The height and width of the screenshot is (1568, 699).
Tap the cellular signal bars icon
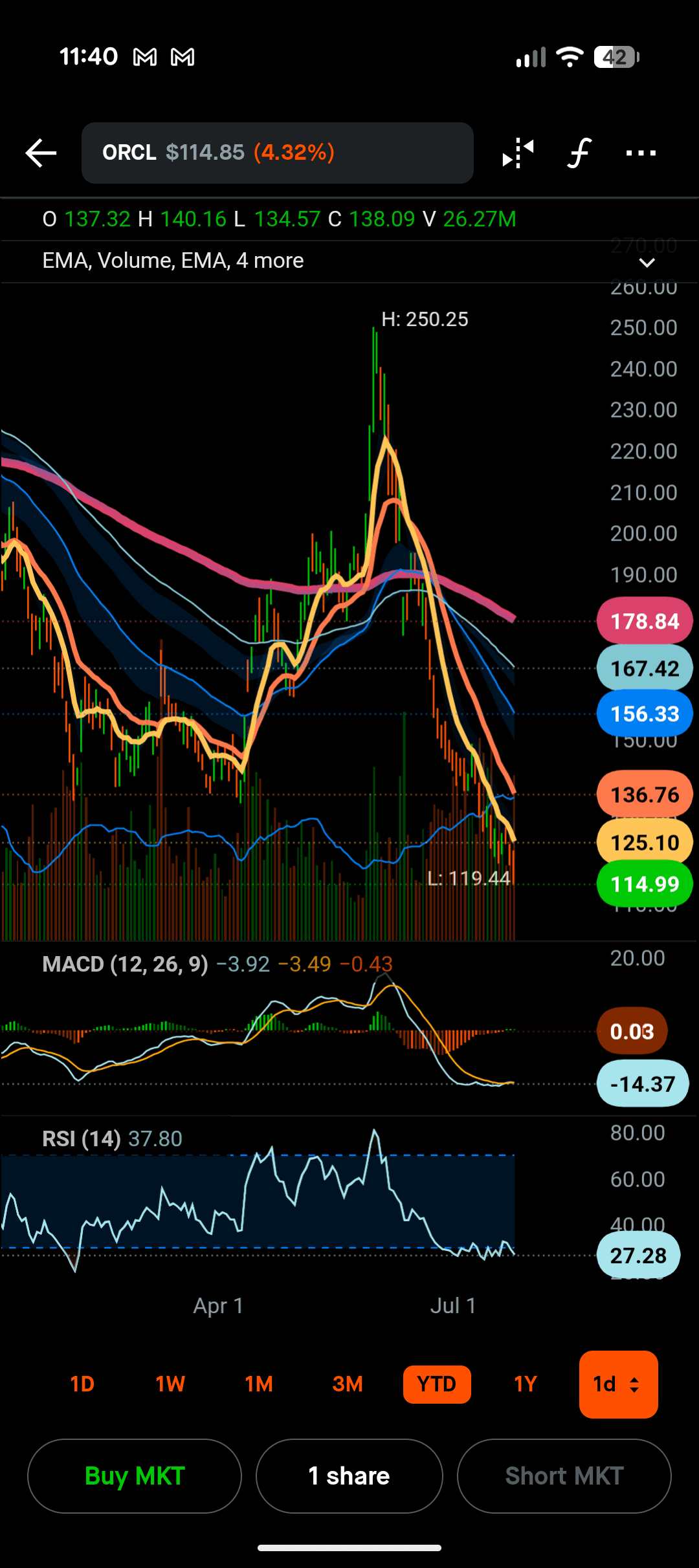click(531, 58)
